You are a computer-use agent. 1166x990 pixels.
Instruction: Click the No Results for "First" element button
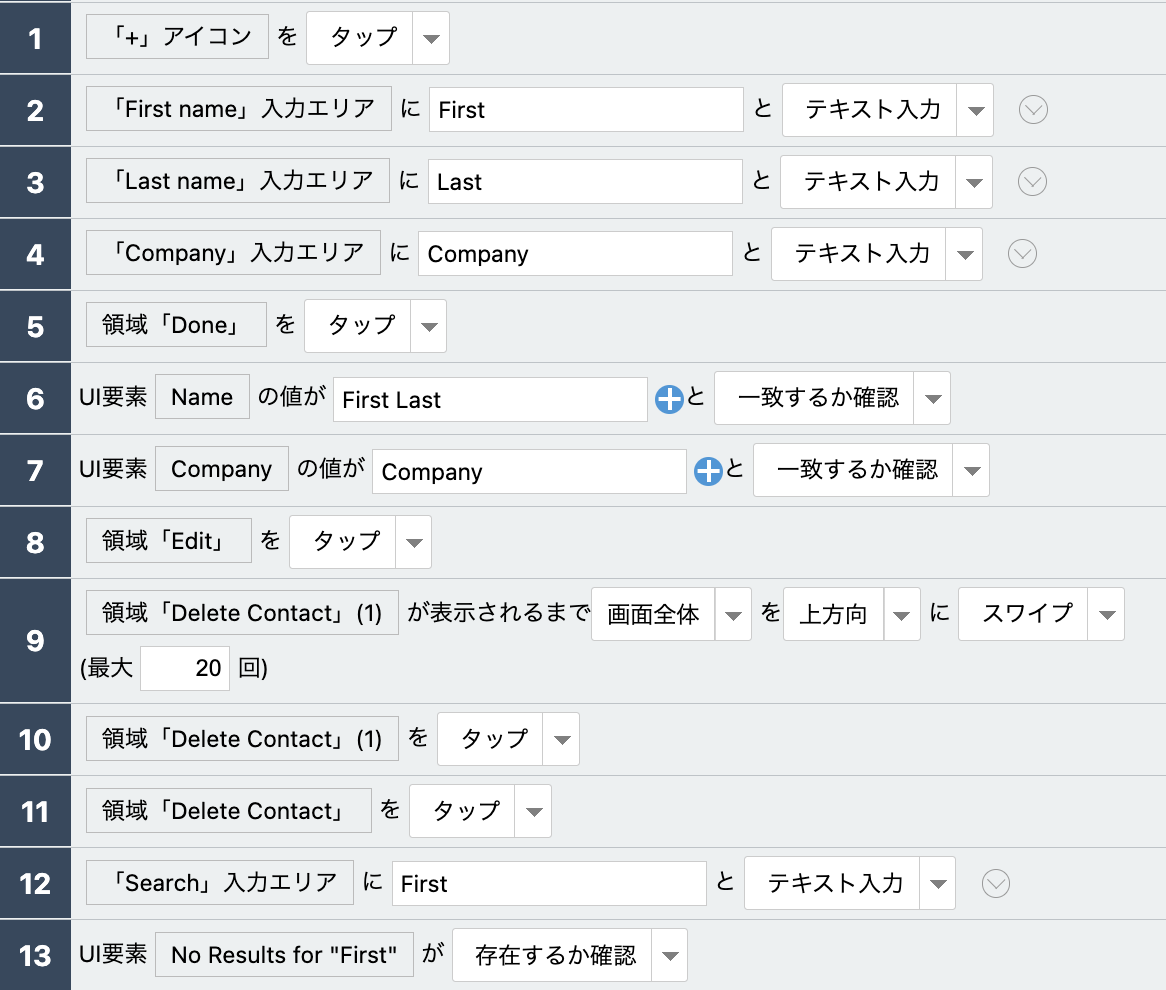pyautogui.click(x=284, y=954)
